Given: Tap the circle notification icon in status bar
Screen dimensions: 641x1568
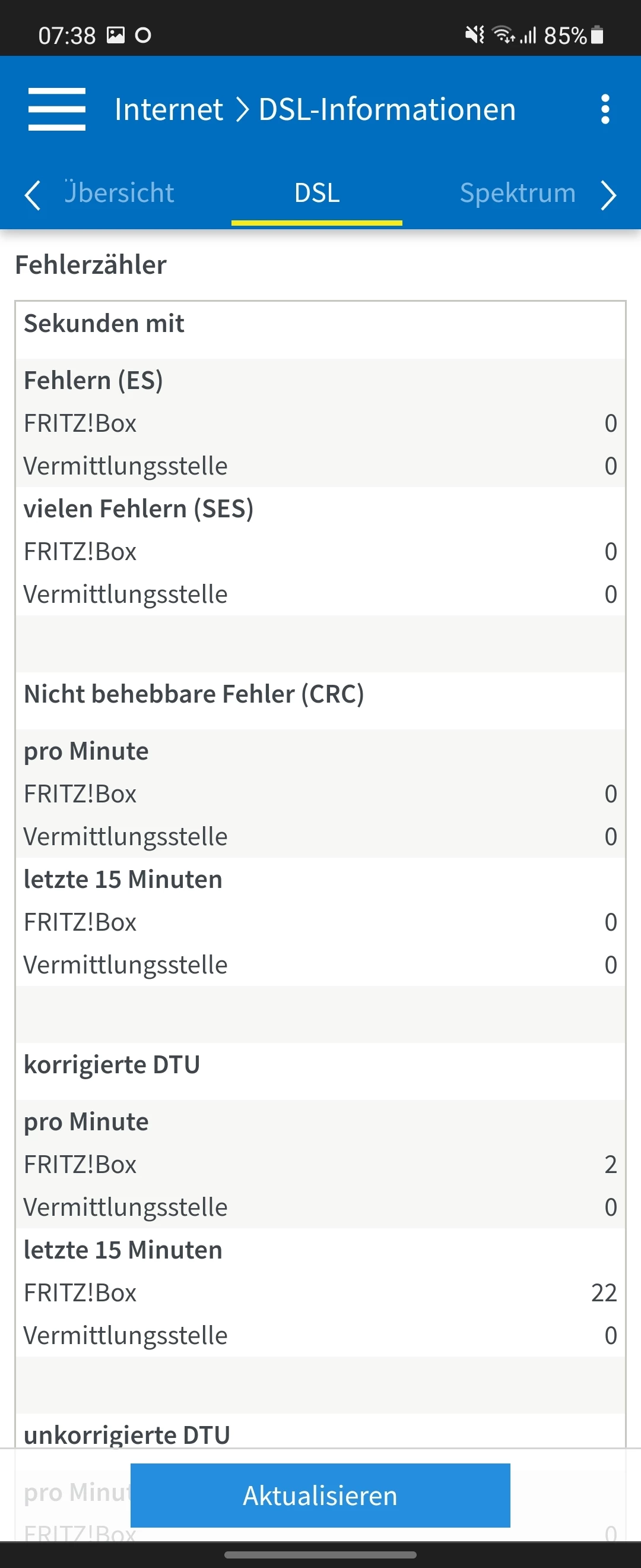Looking at the screenshot, I should tap(143, 35).
